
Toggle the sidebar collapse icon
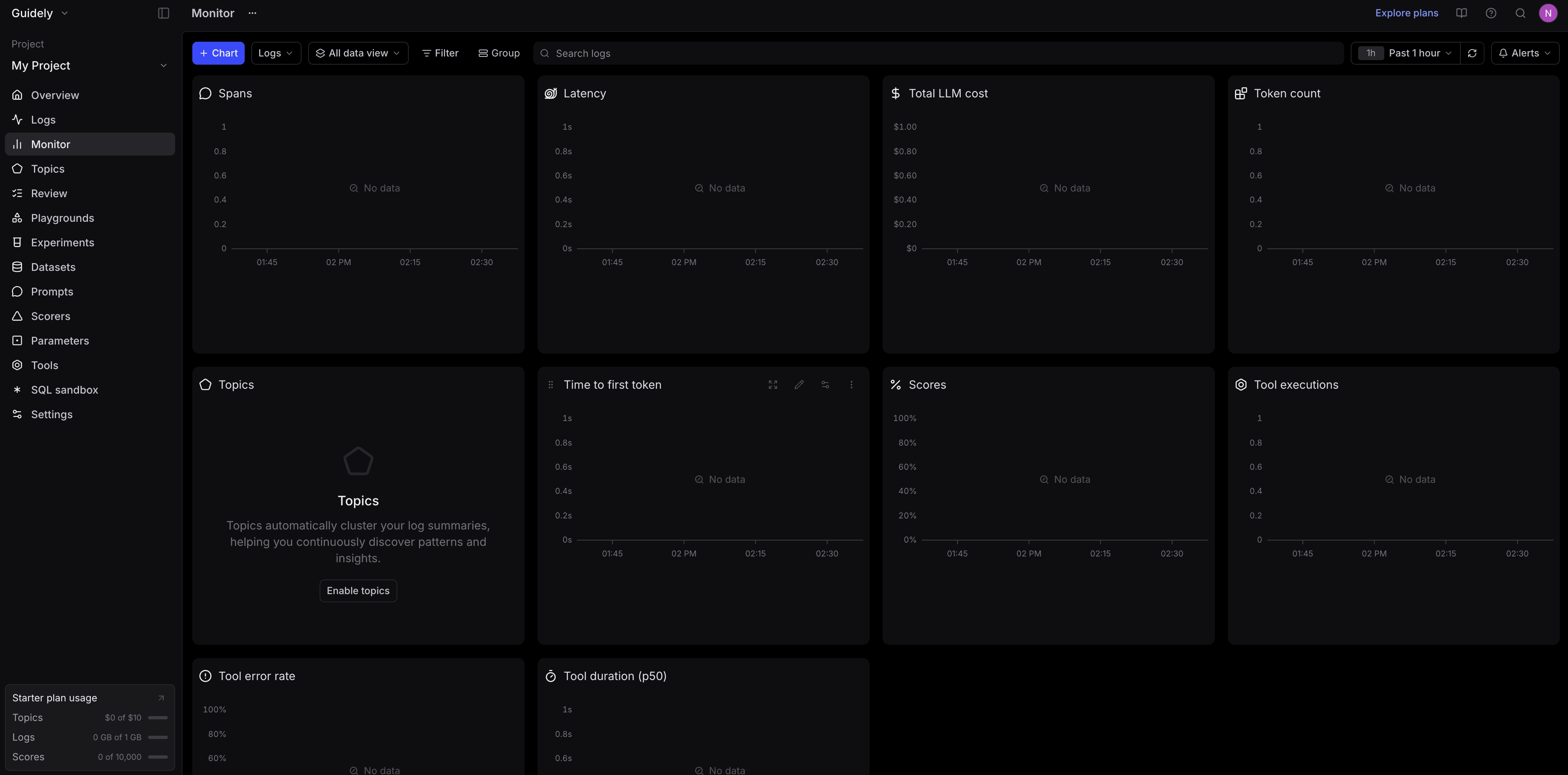point(163,14)
